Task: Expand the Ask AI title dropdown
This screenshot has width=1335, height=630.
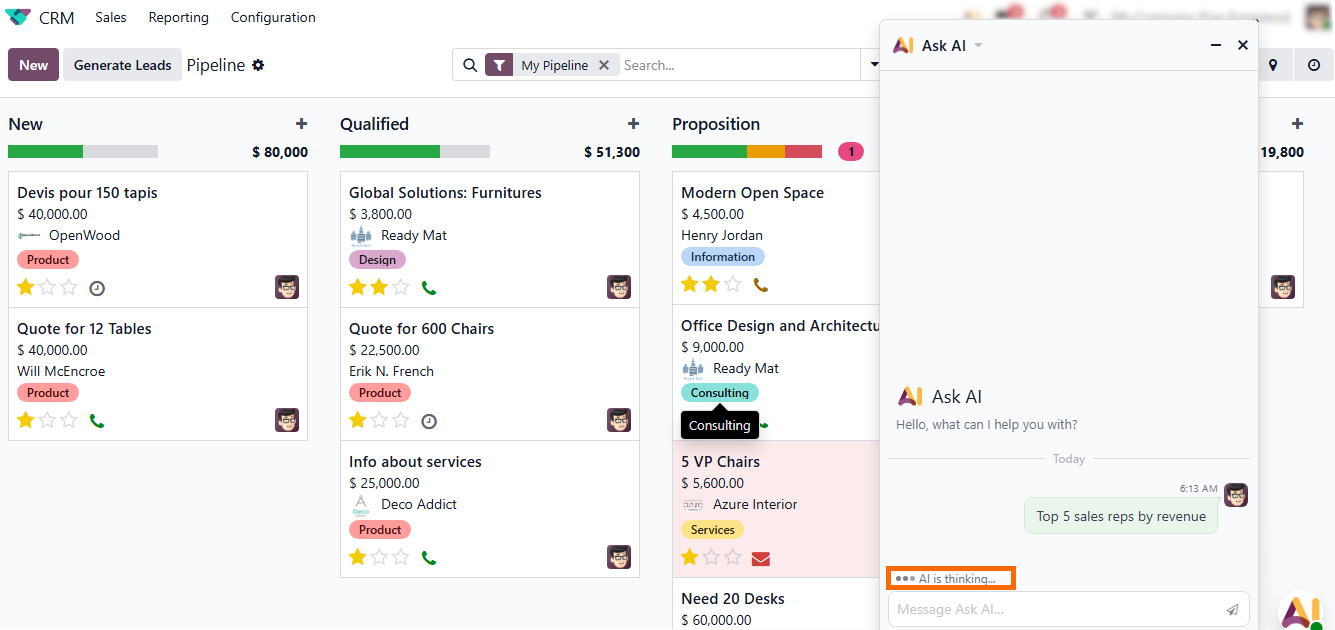Action: coord(978,46)
